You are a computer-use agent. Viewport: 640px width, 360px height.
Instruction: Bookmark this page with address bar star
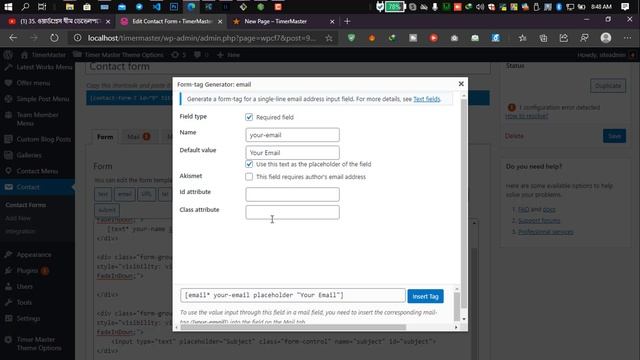pyautogui.click(x=329, y=38)
